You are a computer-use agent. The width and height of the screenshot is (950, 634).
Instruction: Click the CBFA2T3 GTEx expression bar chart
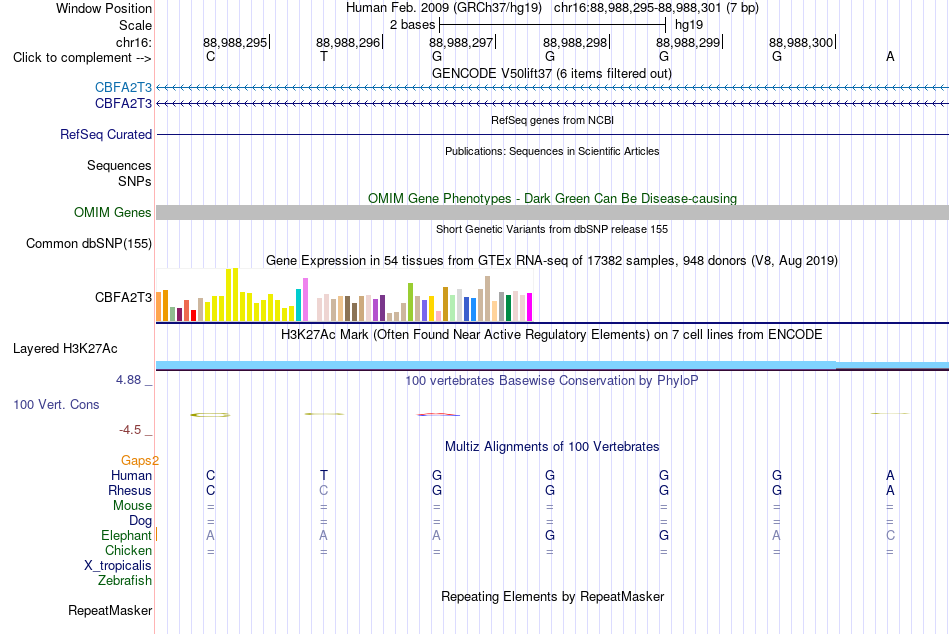pos(344,295)
